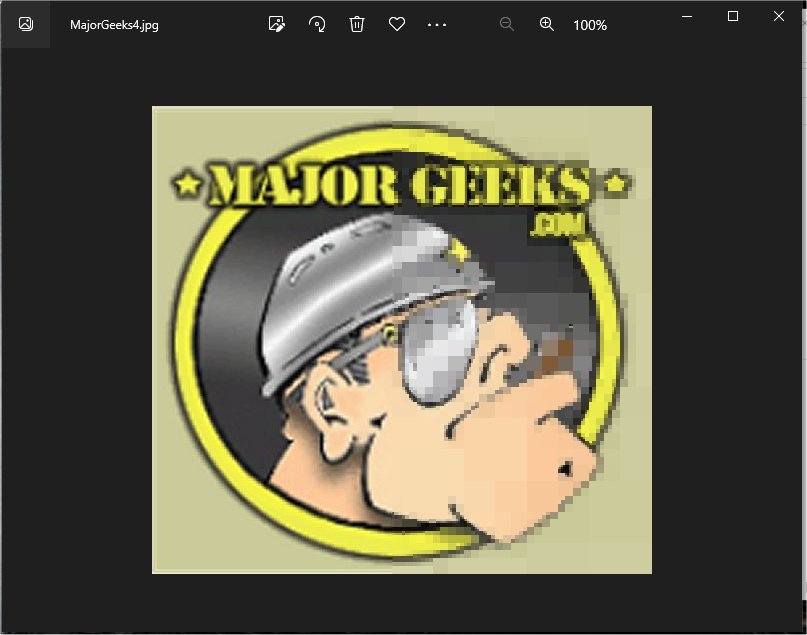
Task: Open the photo collection view icon
Action: click(26, 24)
